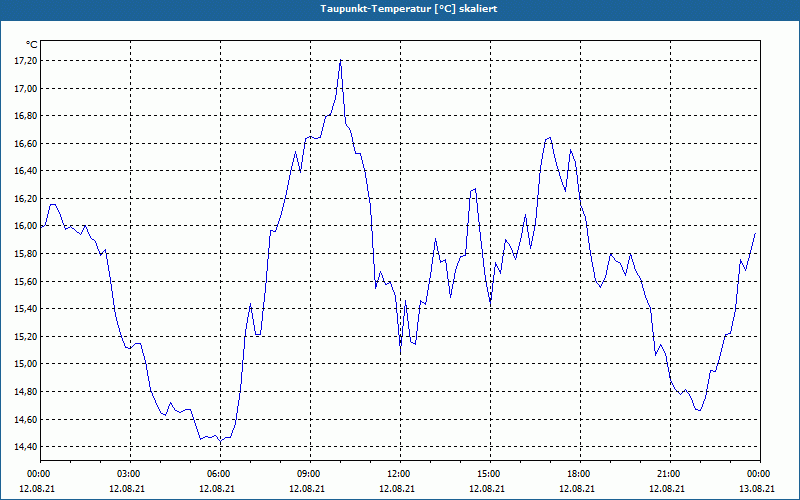Select the 16,40 y-axis value
Screen dimensions: 800x500
coord(27,171)
